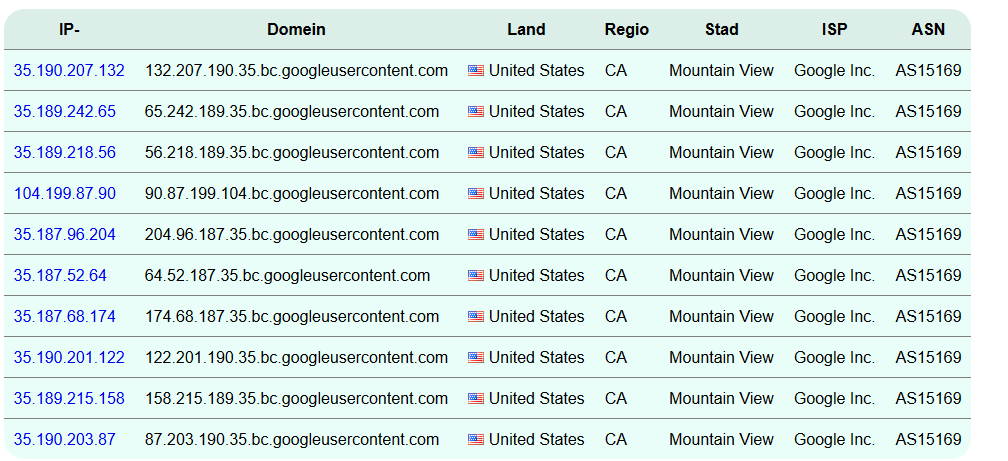Open IP link 35.189.215.158
This screenshot has width=1008, height=461.
pos(69,399)
